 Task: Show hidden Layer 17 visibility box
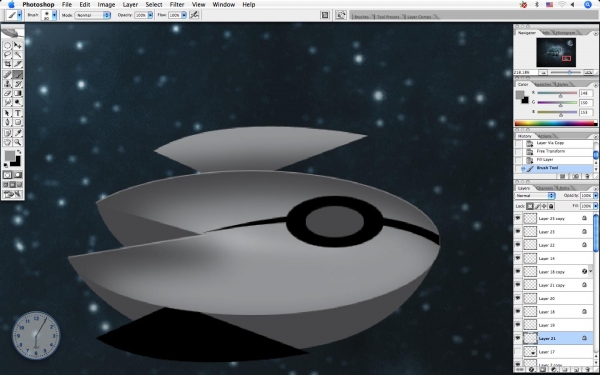coord(518,352)
